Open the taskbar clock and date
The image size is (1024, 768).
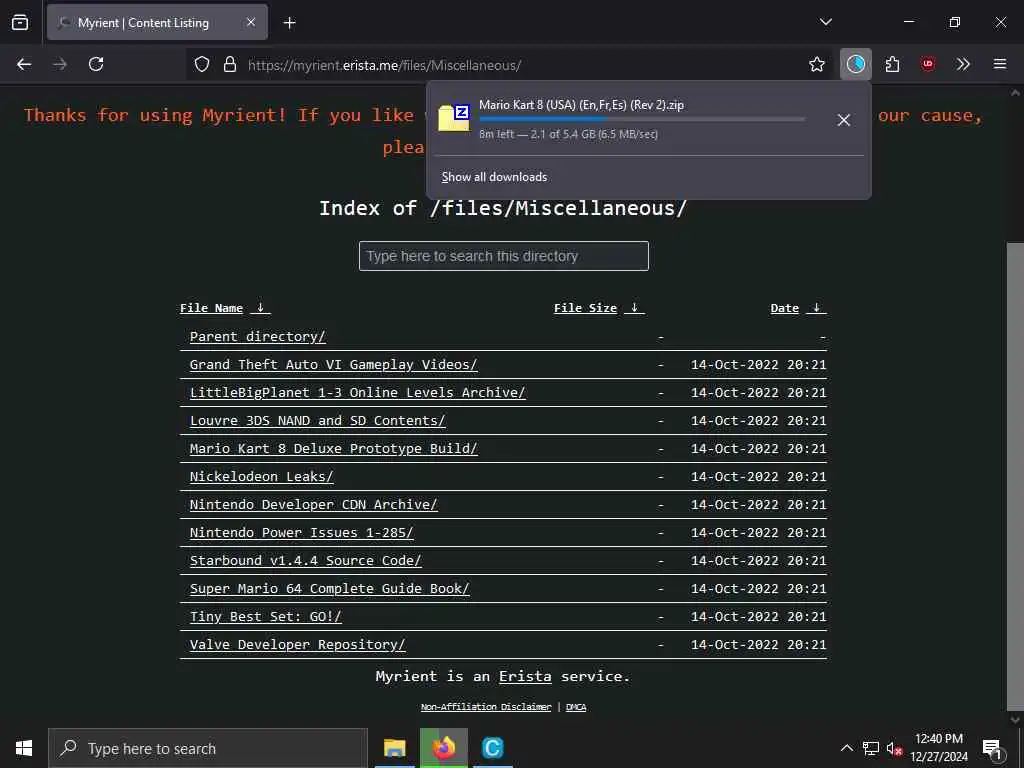click(x=939, y=748)
